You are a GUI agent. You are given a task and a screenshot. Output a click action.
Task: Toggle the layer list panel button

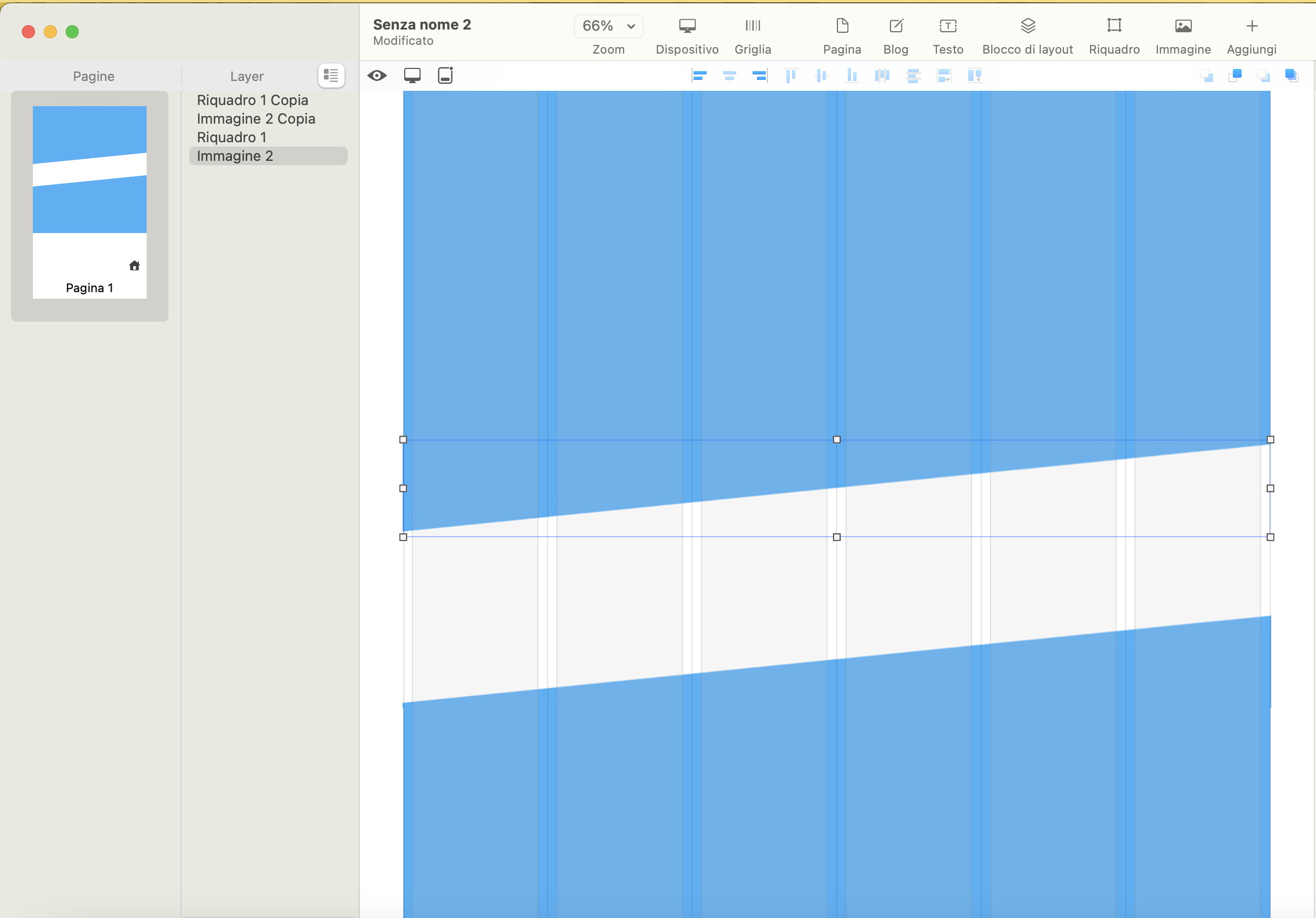coord(331,75)
